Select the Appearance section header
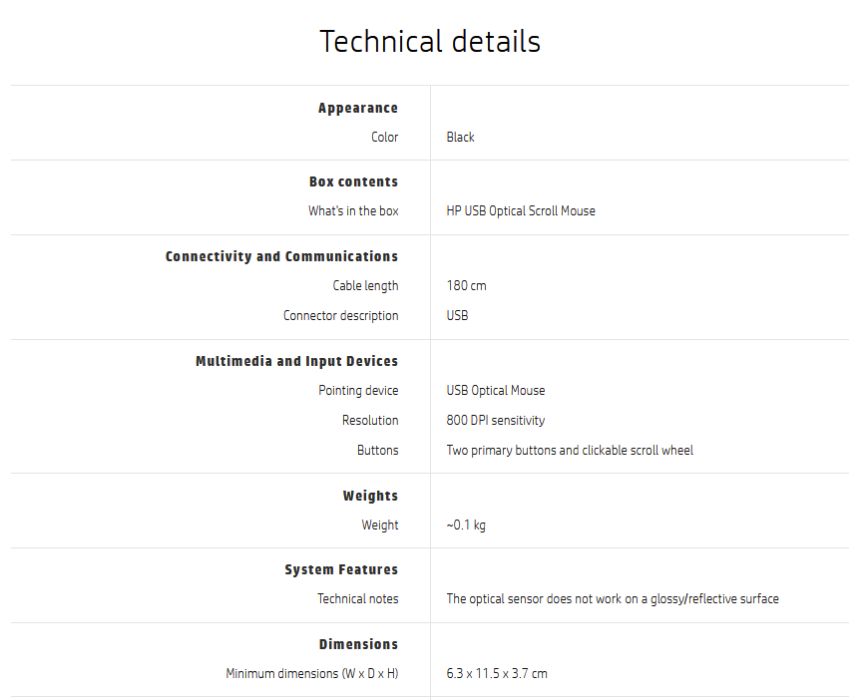The height and width of the screenshot is (700, 866). (358, 108)
